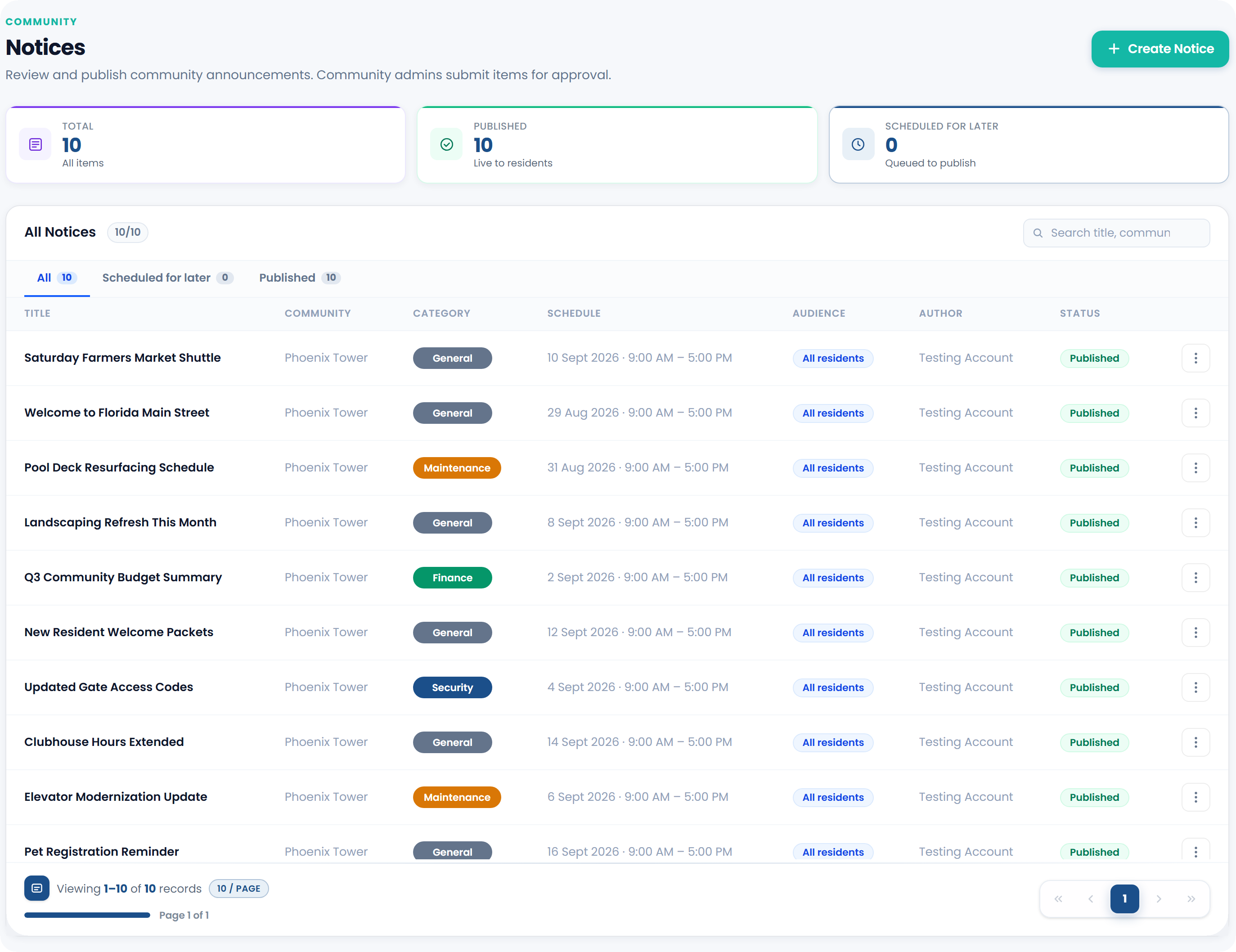Open actions menu for Landscaping Refresh This Month
This screenshot has height=952, width=1236.
click(x=1195, y=523)
